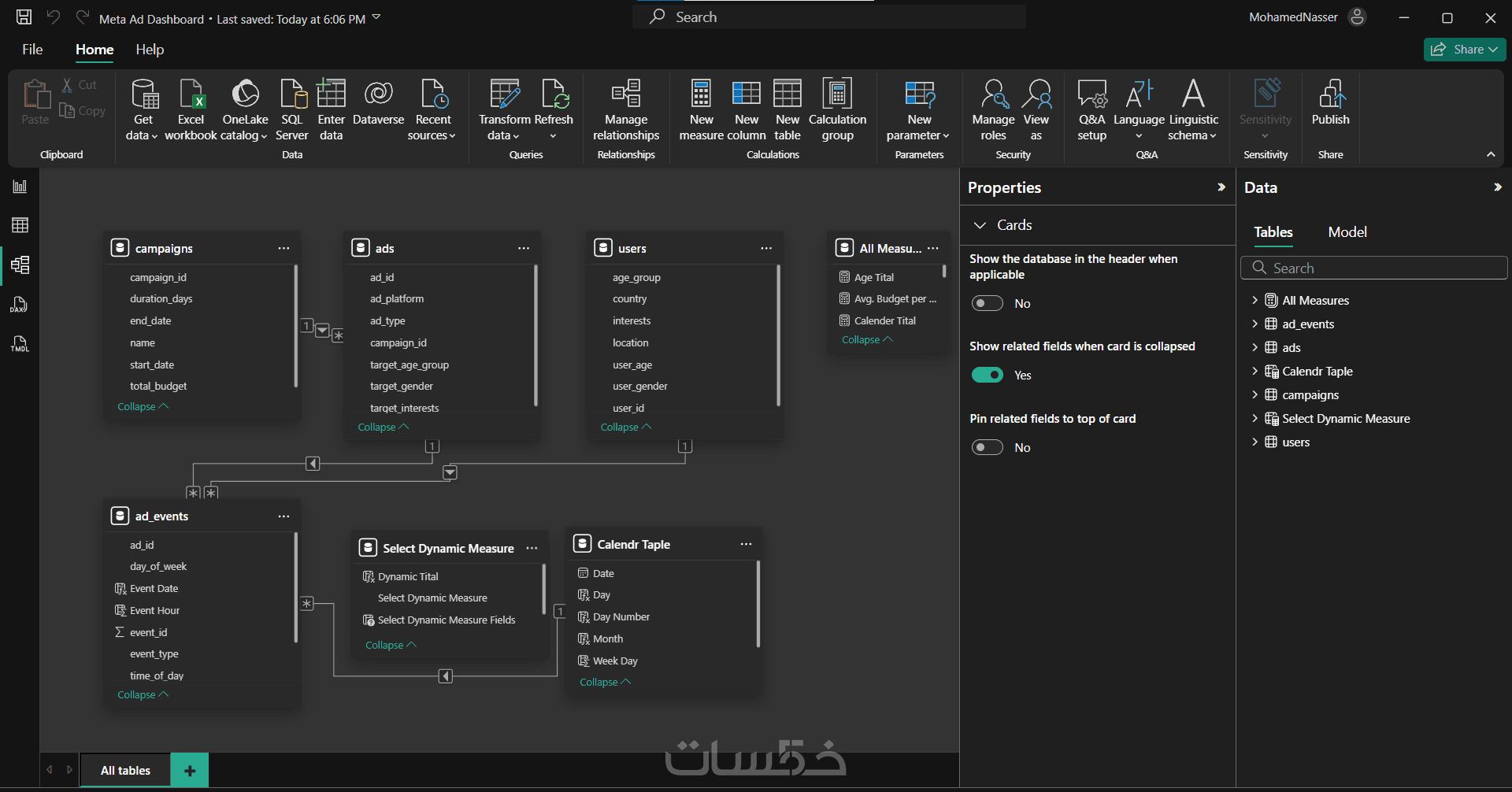Open TMDL view in sidebar
The width and height of the screenshot is (1512, 792).
(x=20, y=344)
